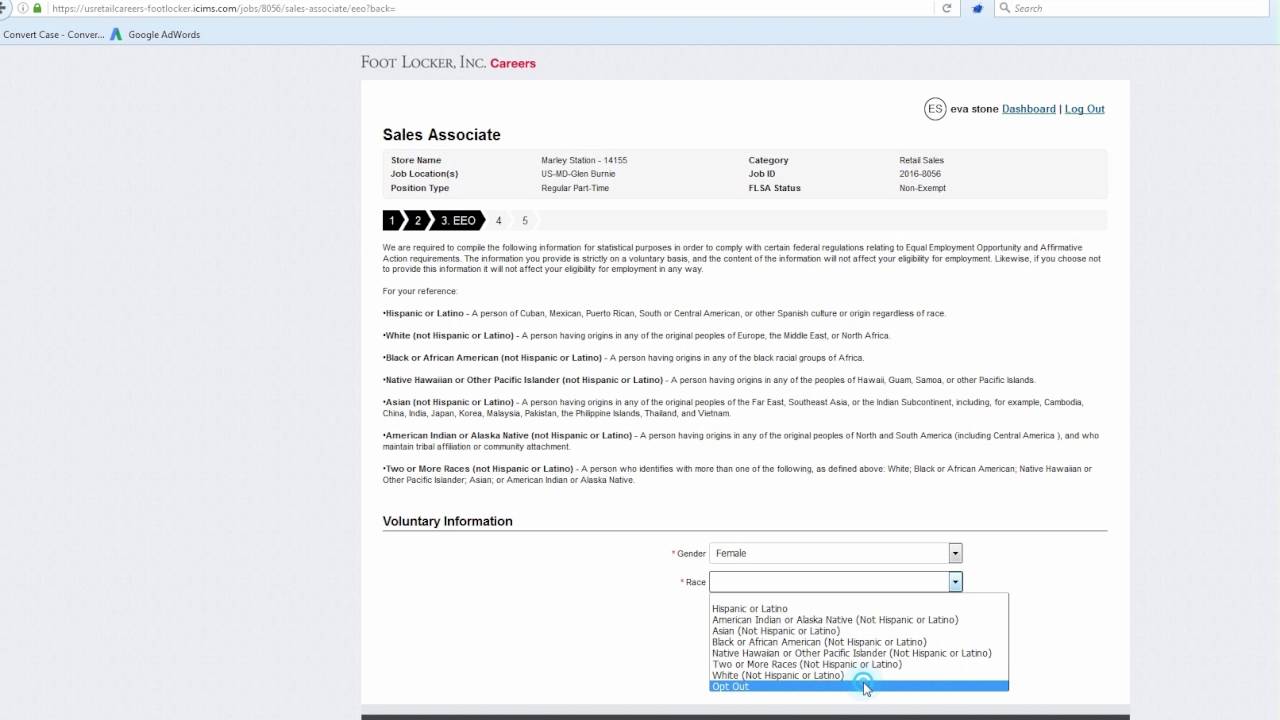The height and width of the screenshot is (720, 1280).
Task: Choose Native Hawaiian or Other Pacific Islander option
Action: coord(859,653)
